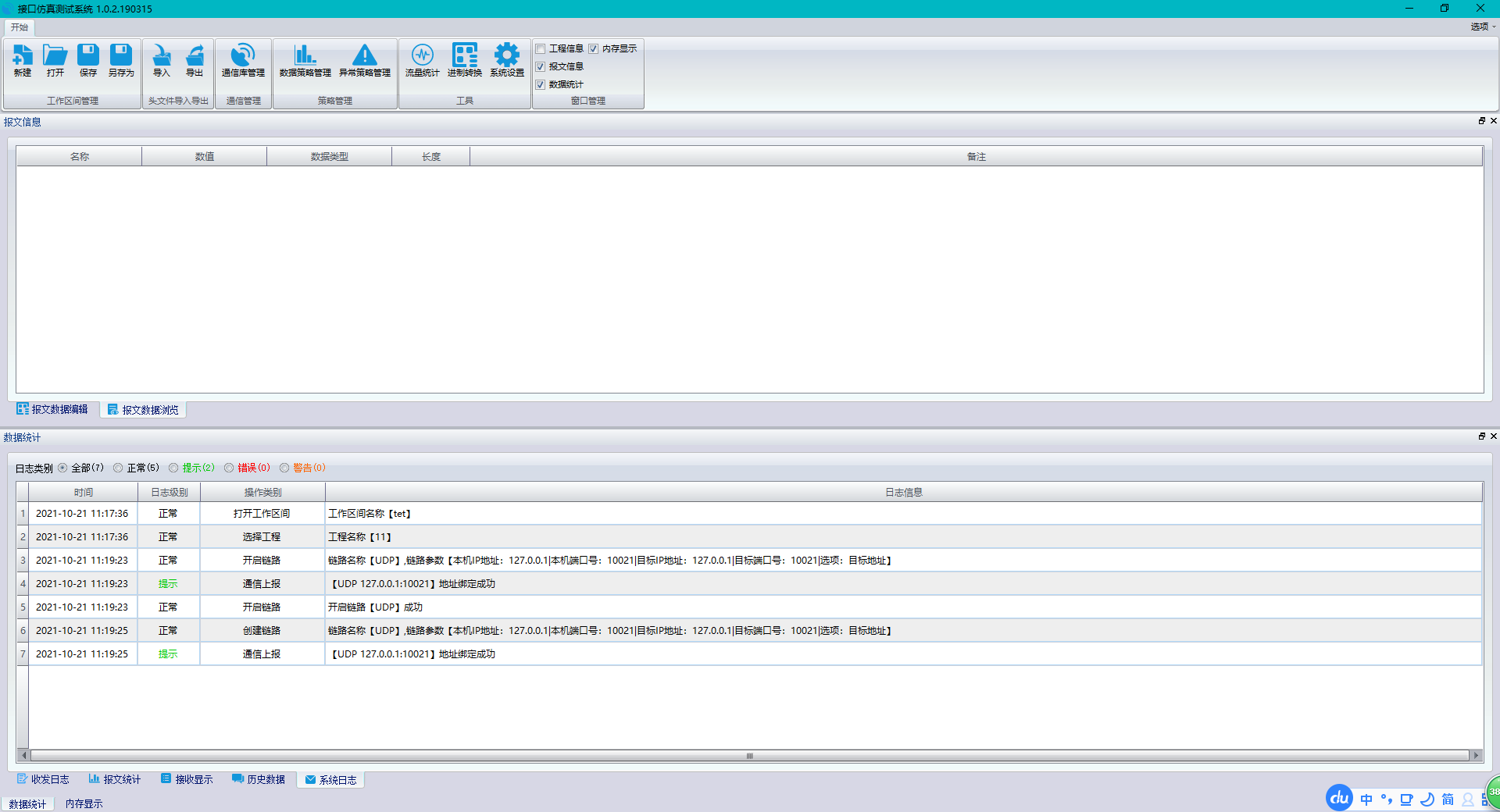This screenshot has width=1500, height=812.
Task: Select the 提示(2) log filter radio button
Action: 173,468
